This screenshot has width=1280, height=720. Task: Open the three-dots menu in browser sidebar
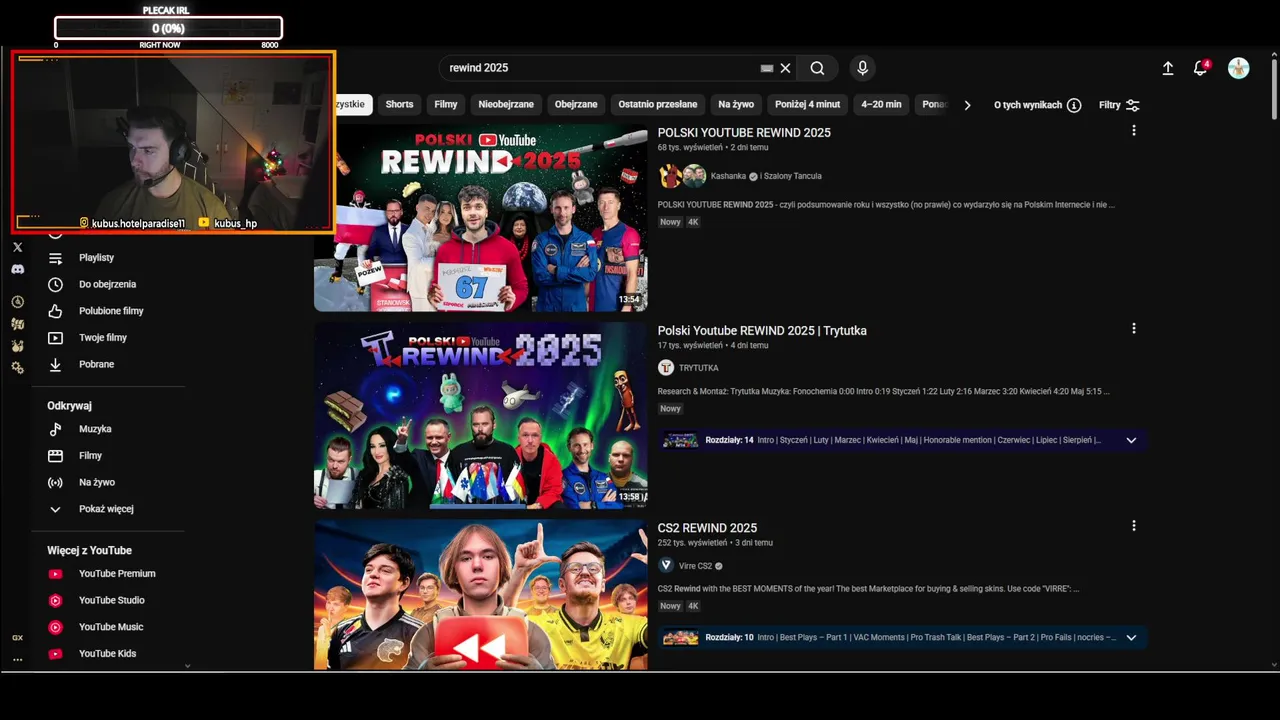pos(17,659)
